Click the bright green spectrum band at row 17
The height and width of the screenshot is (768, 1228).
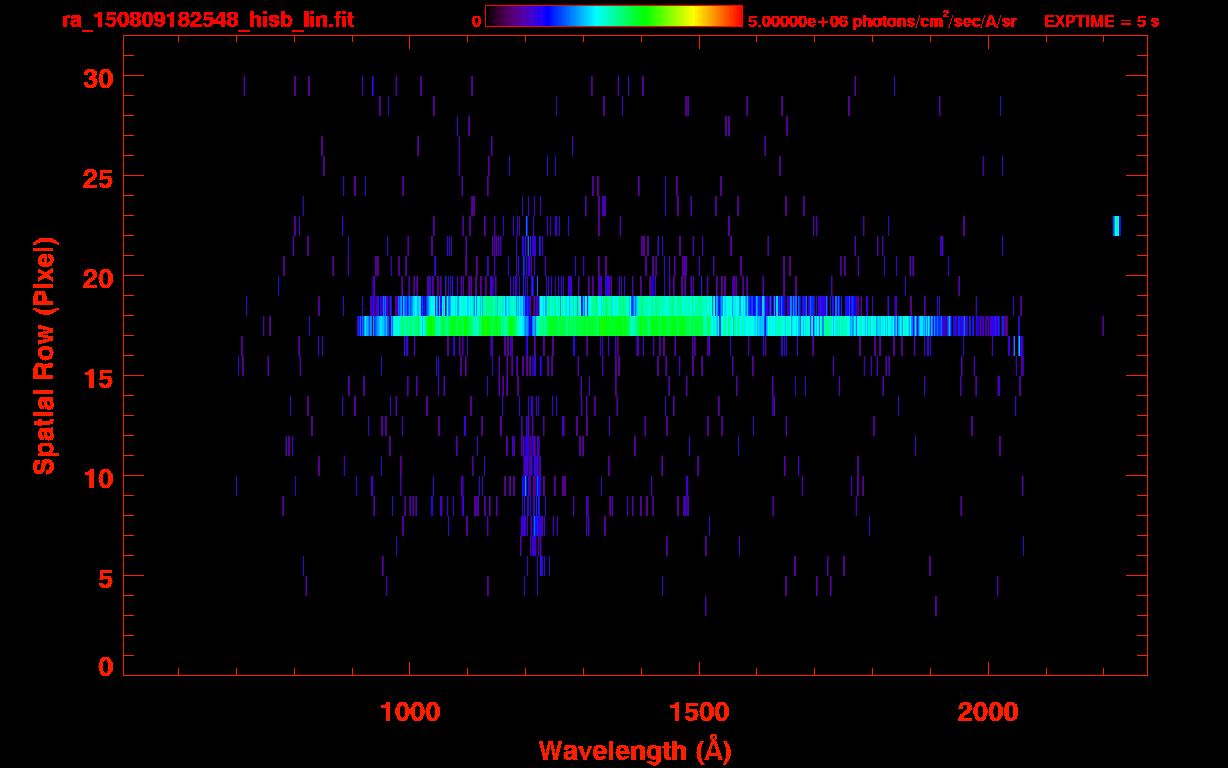[x=682, y=326]
